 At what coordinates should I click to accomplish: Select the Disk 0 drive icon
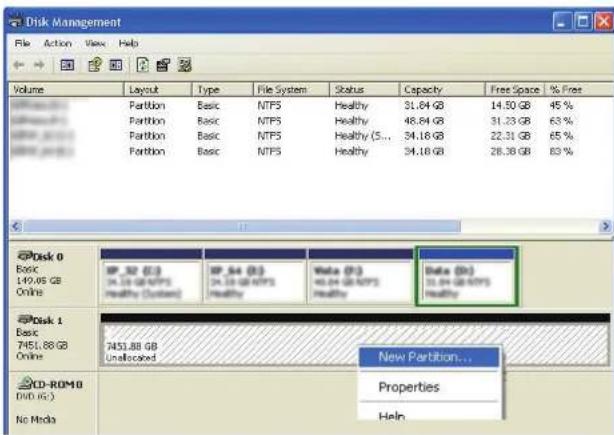point(25,256)
